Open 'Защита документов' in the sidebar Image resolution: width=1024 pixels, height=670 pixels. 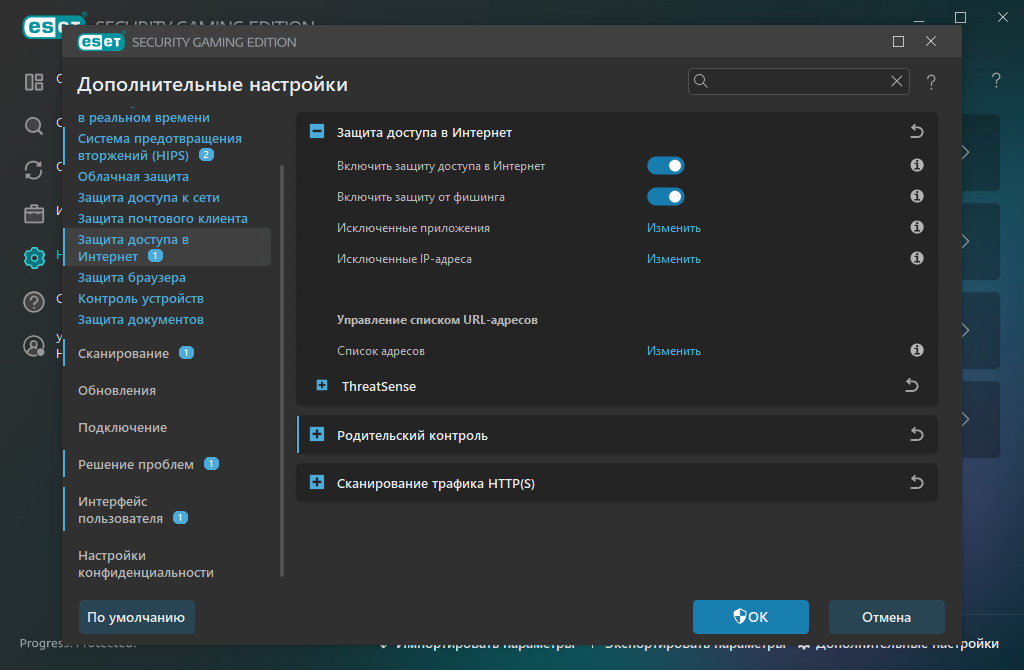(x=141, y=319)
